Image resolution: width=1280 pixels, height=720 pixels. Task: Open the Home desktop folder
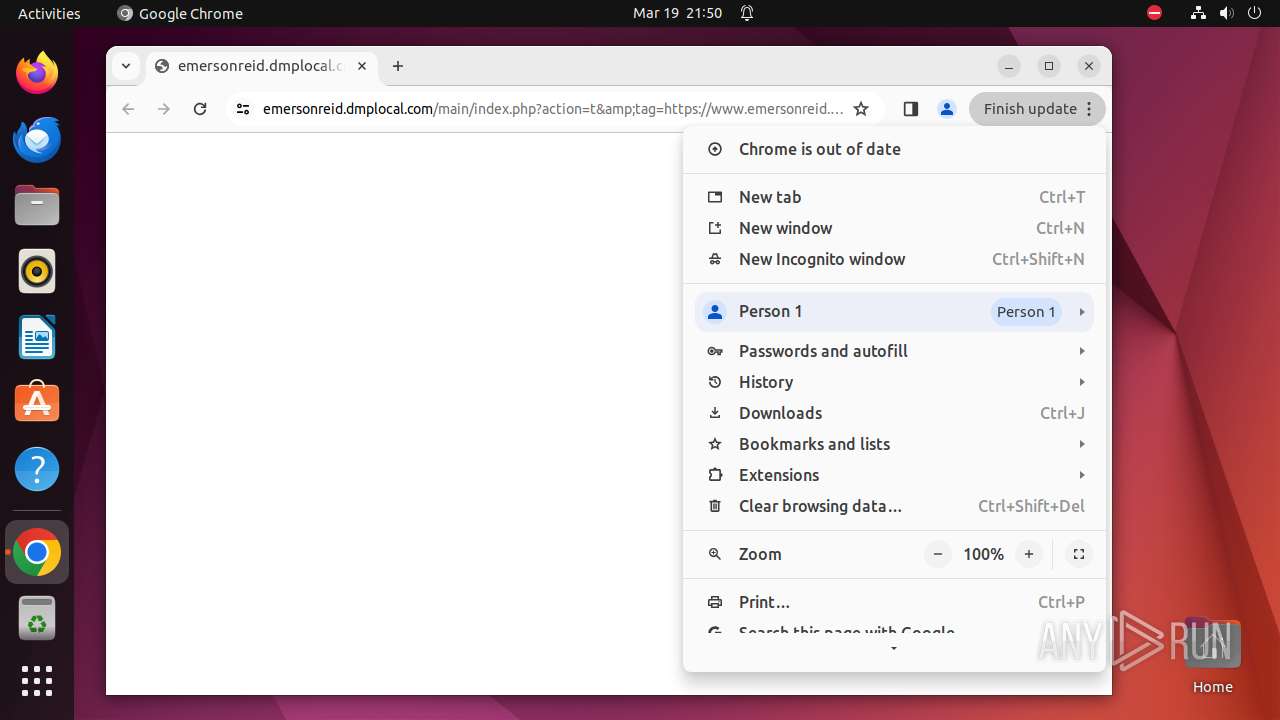tap(1212, 656)
